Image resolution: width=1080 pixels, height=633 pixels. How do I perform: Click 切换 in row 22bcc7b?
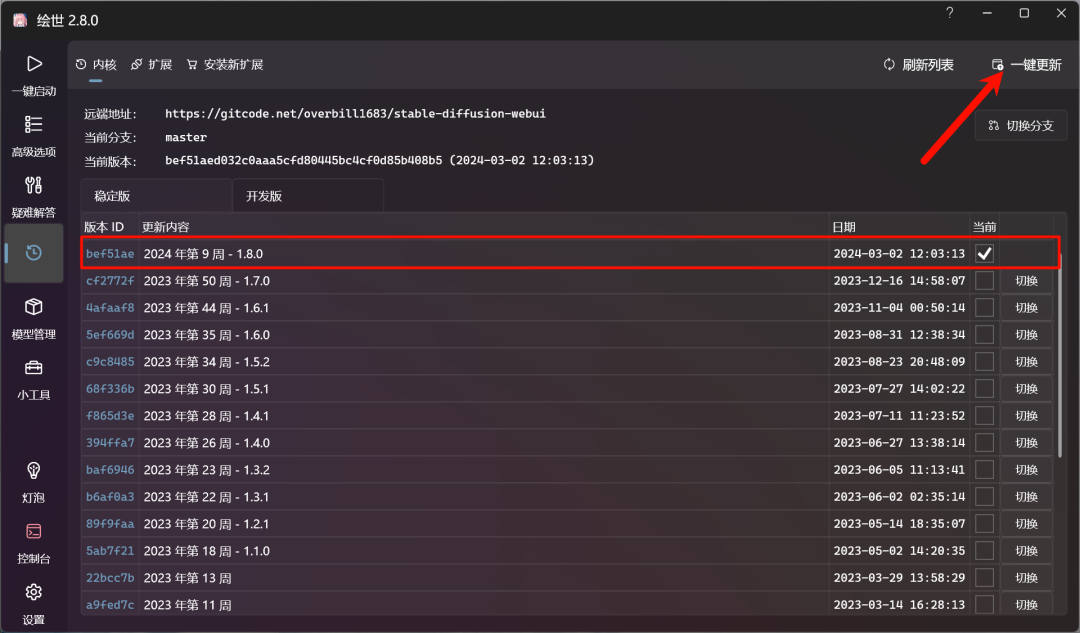coord(1026,577)
